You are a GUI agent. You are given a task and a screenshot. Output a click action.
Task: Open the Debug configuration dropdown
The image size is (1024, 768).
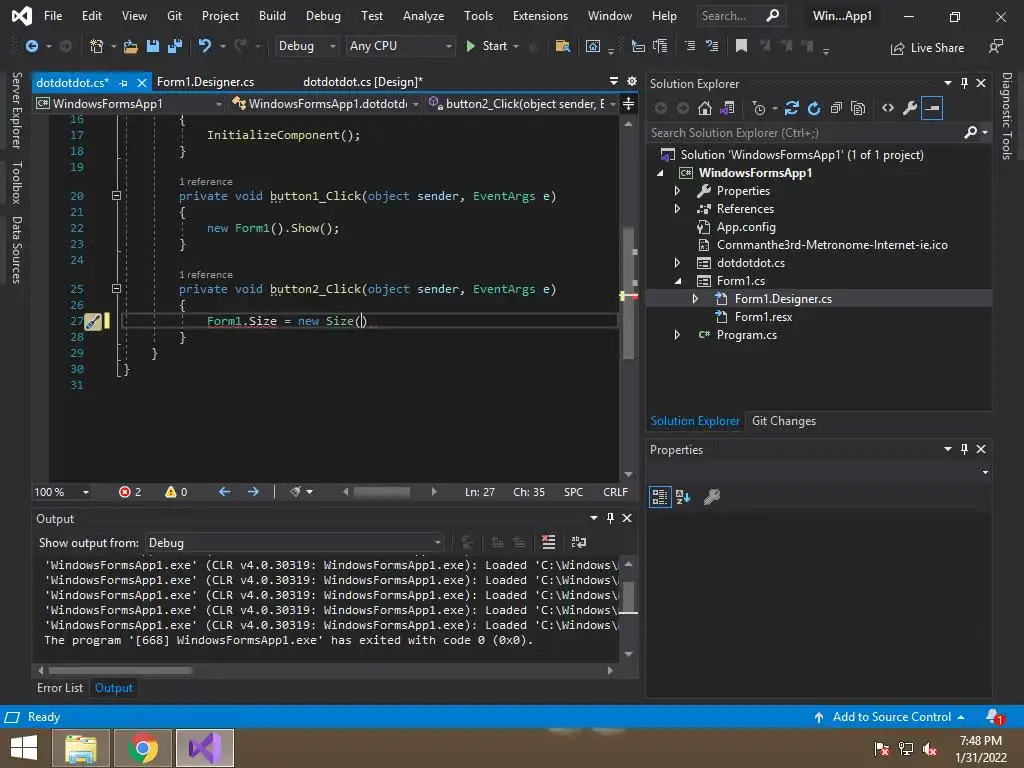click(x=306, y=46)
